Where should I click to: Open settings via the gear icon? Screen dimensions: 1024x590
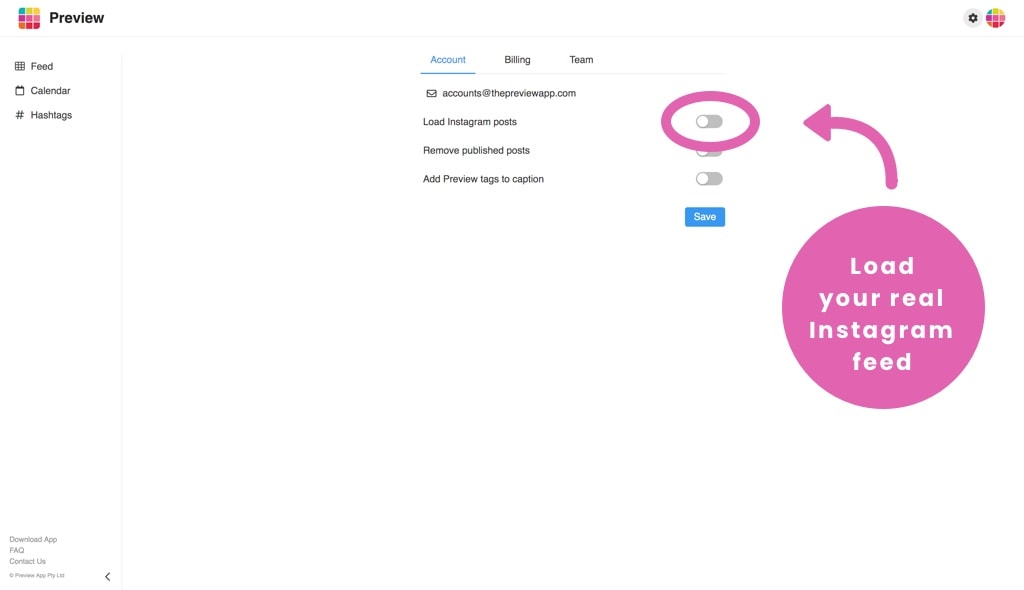[972, 18]
